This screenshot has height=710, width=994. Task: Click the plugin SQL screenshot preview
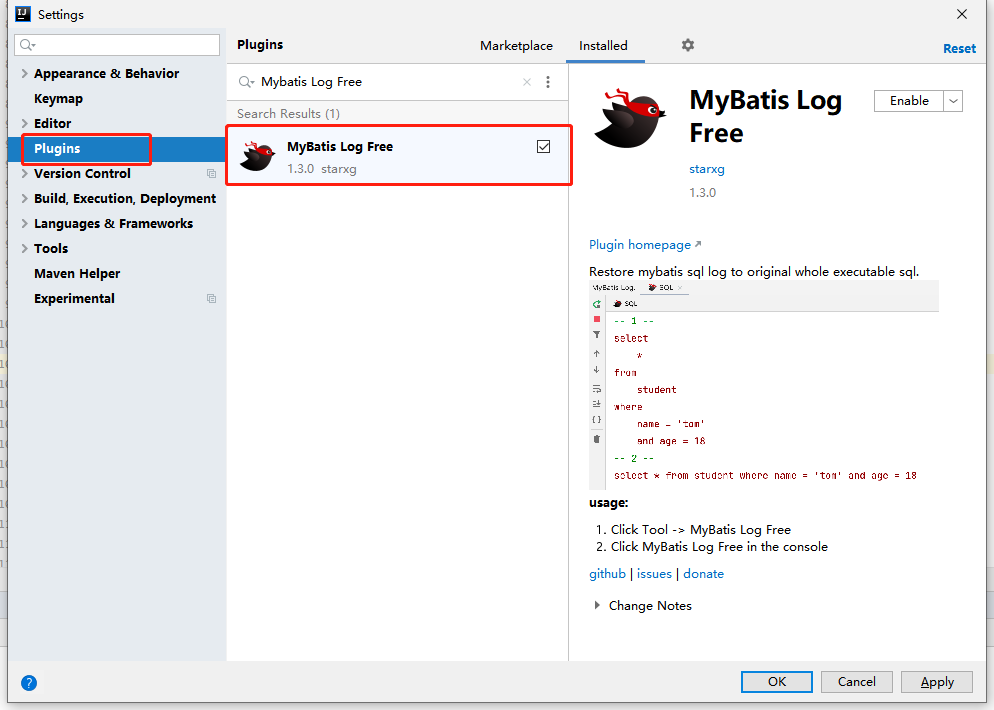pos(764,385)
